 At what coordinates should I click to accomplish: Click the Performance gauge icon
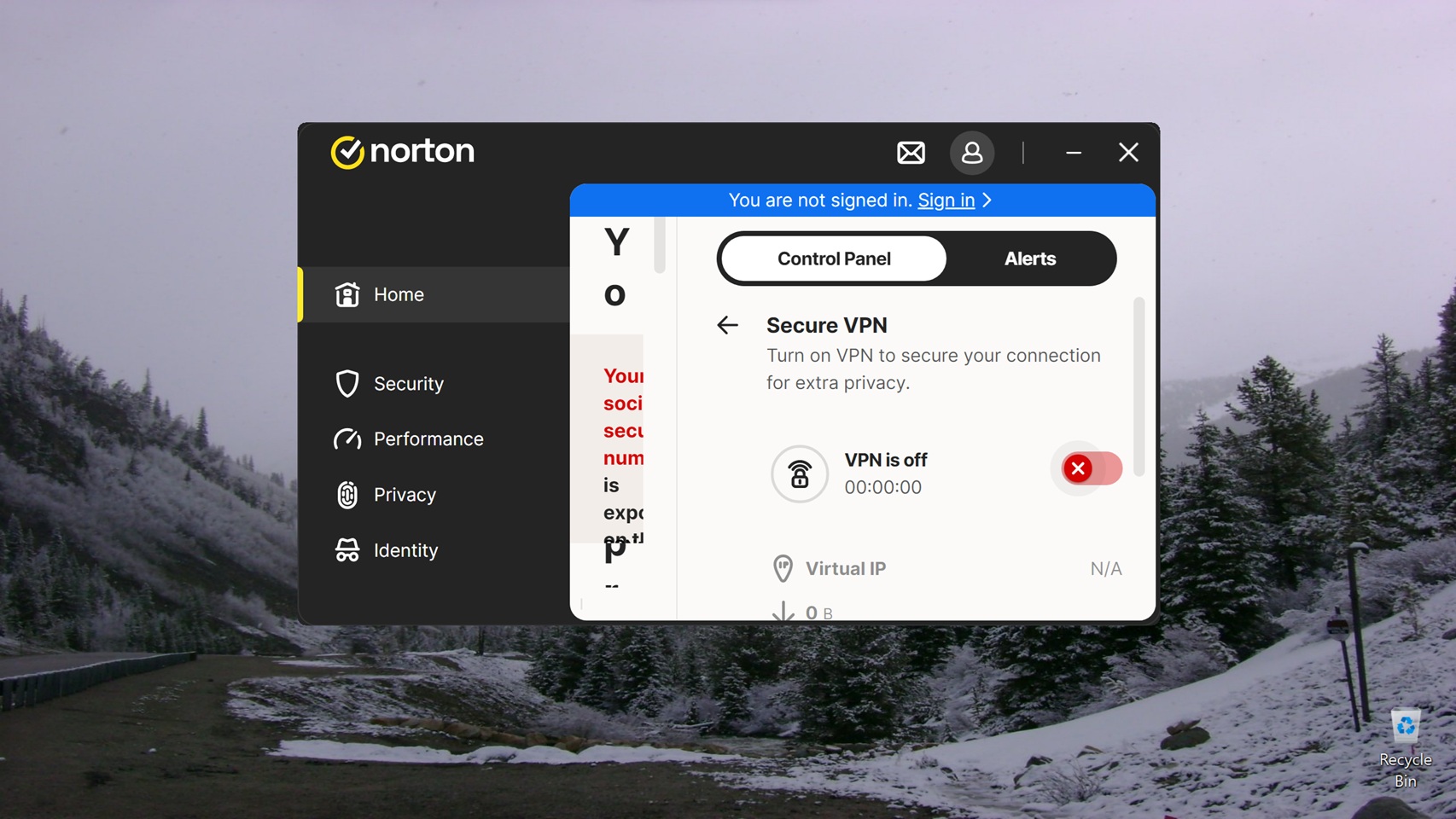coord(347,439)
